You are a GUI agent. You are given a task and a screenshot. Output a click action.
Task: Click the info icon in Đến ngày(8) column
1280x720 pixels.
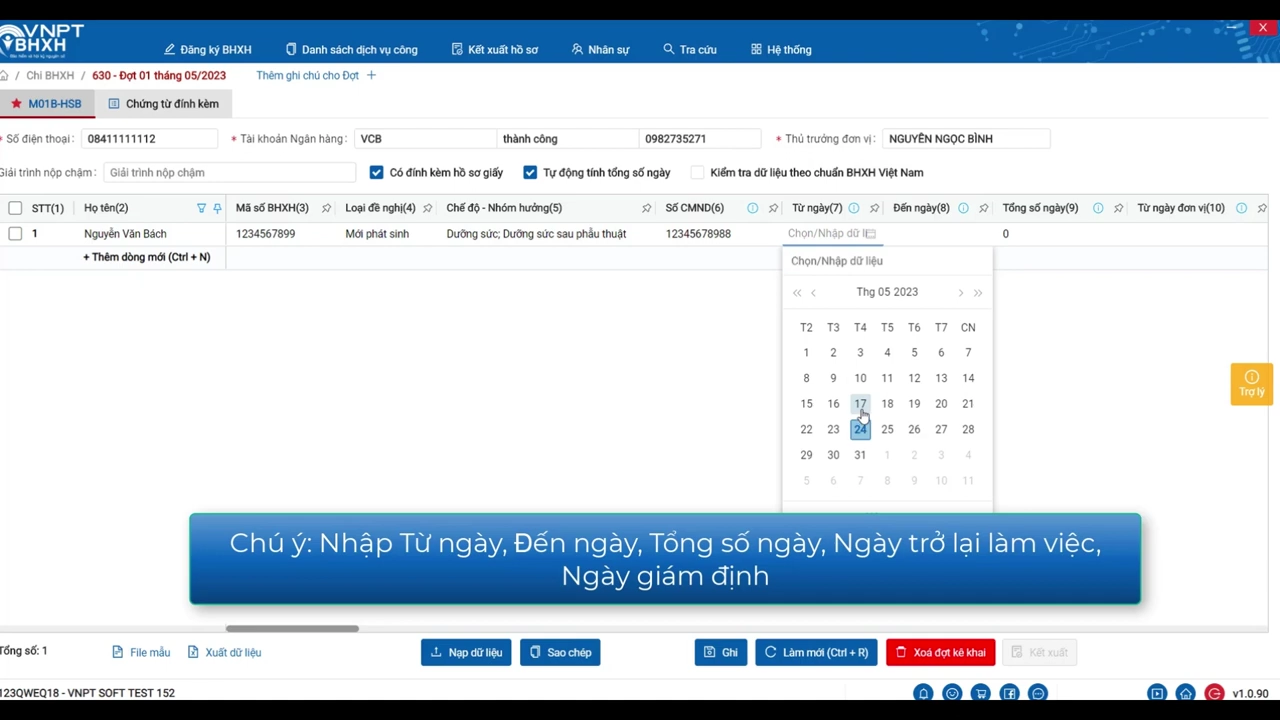click(963, 208)
